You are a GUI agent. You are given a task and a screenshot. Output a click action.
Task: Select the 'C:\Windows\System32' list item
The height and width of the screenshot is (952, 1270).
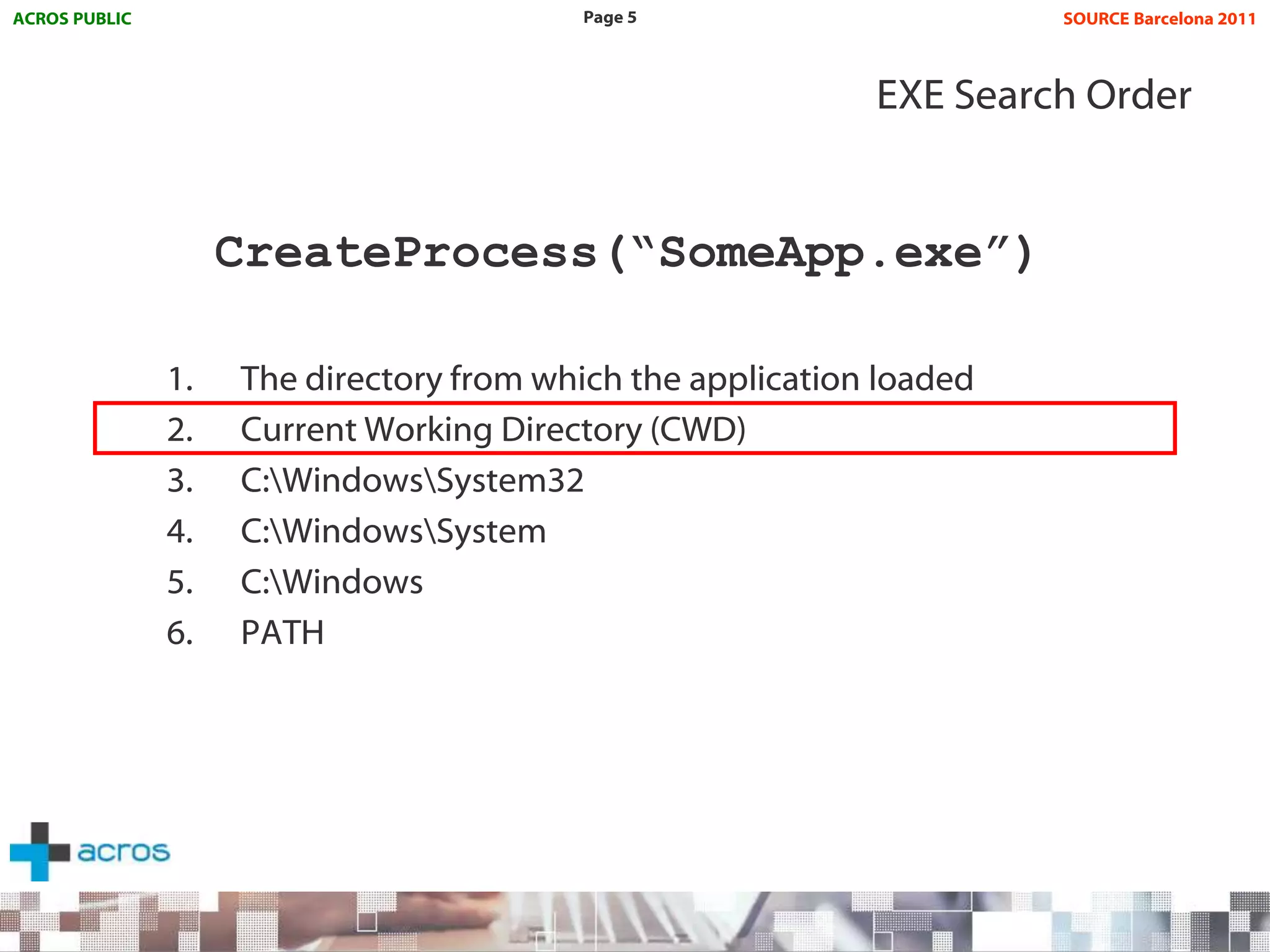[412, 480]
